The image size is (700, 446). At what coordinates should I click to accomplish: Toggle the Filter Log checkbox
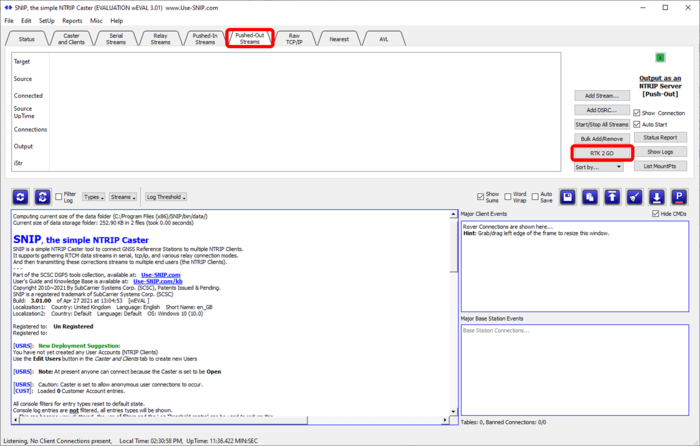pyautogui.click(x=58, y=196)
